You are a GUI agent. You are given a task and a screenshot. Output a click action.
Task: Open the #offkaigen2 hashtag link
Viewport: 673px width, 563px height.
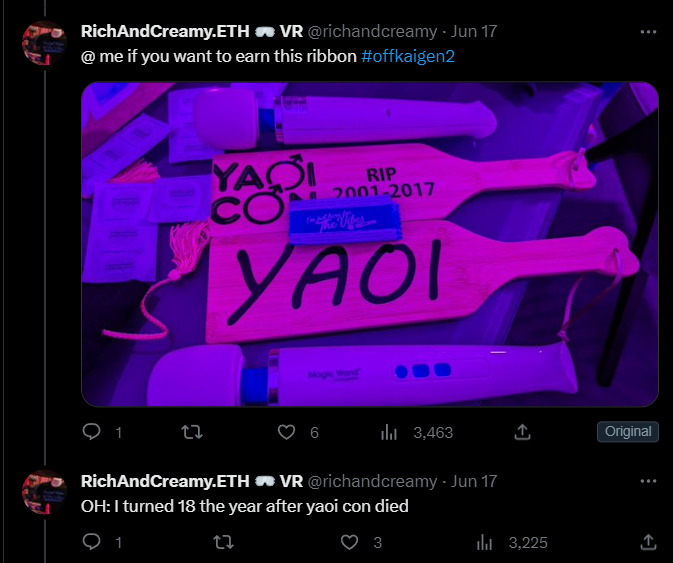click(x=408, y=56)
